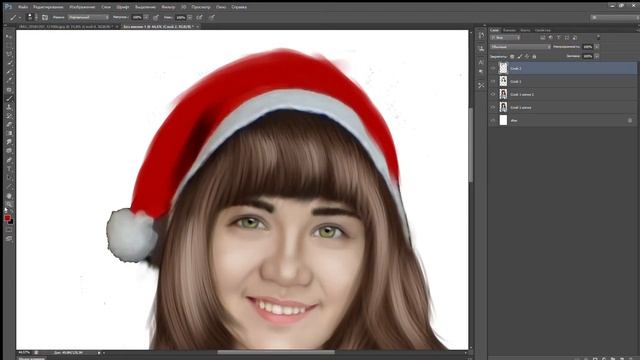This screenshot has height=360, width=640.
Task: Open the foreground red color swatch
Action: coord(7,218)
